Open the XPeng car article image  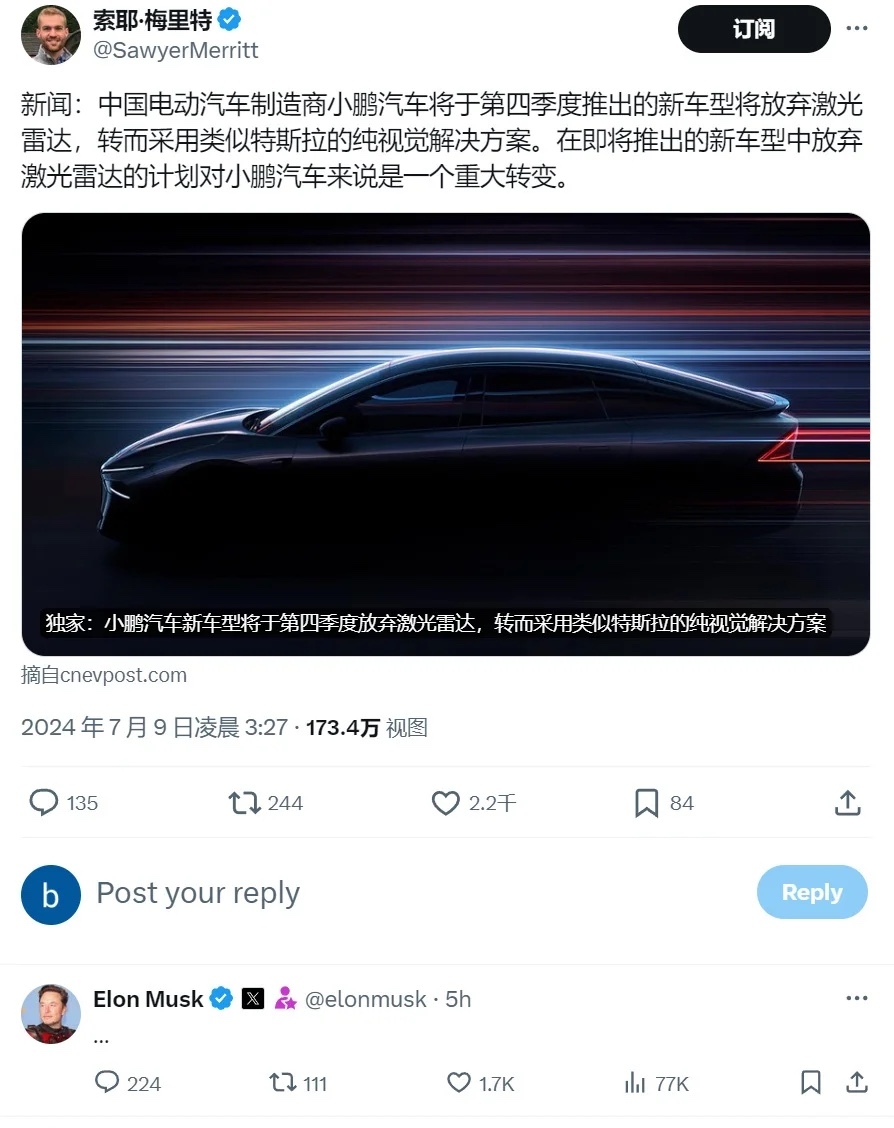pyautogui.click(x=446, y=434)
